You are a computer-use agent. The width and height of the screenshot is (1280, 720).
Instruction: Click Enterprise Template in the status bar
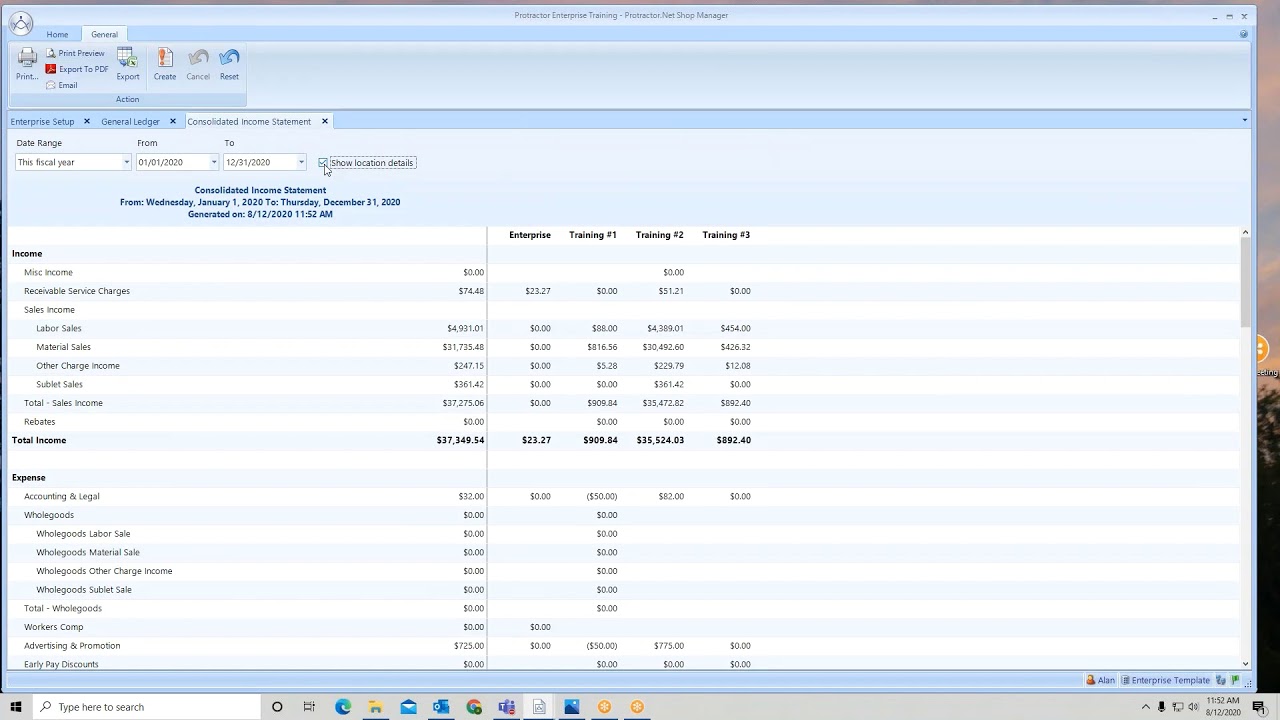tap(1166, 680)
